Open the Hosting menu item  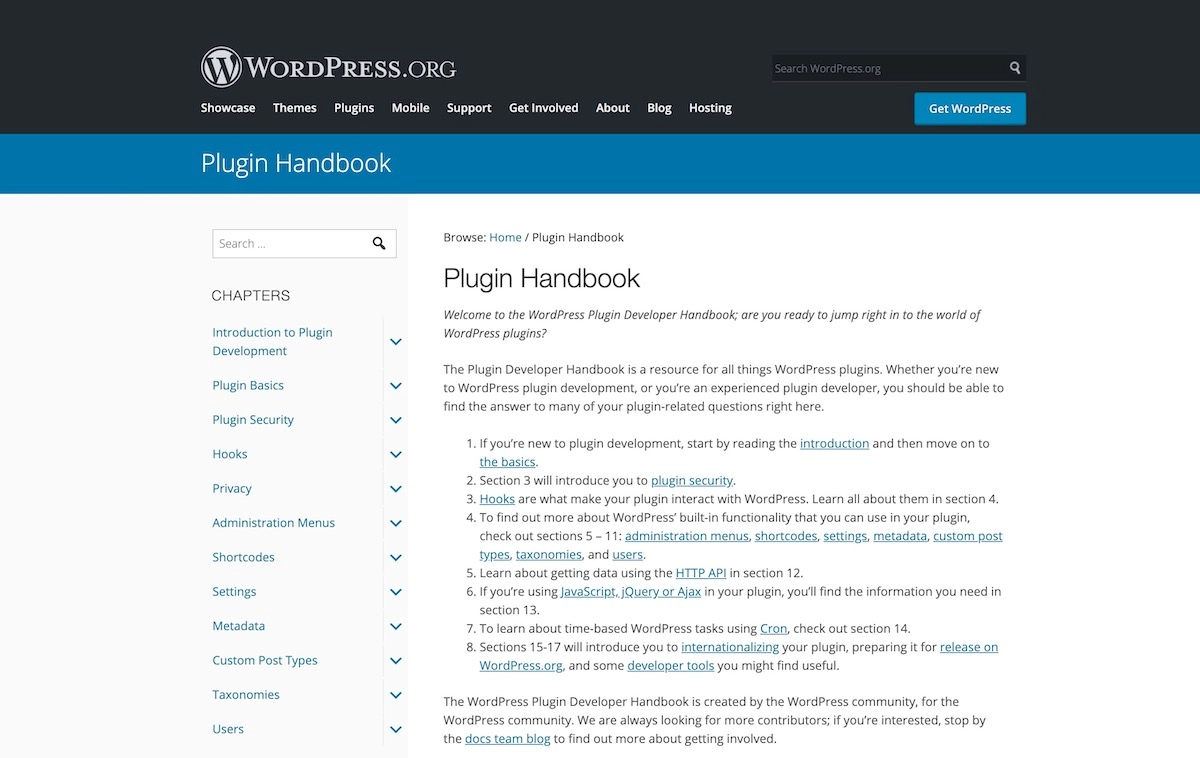(711, 108)
